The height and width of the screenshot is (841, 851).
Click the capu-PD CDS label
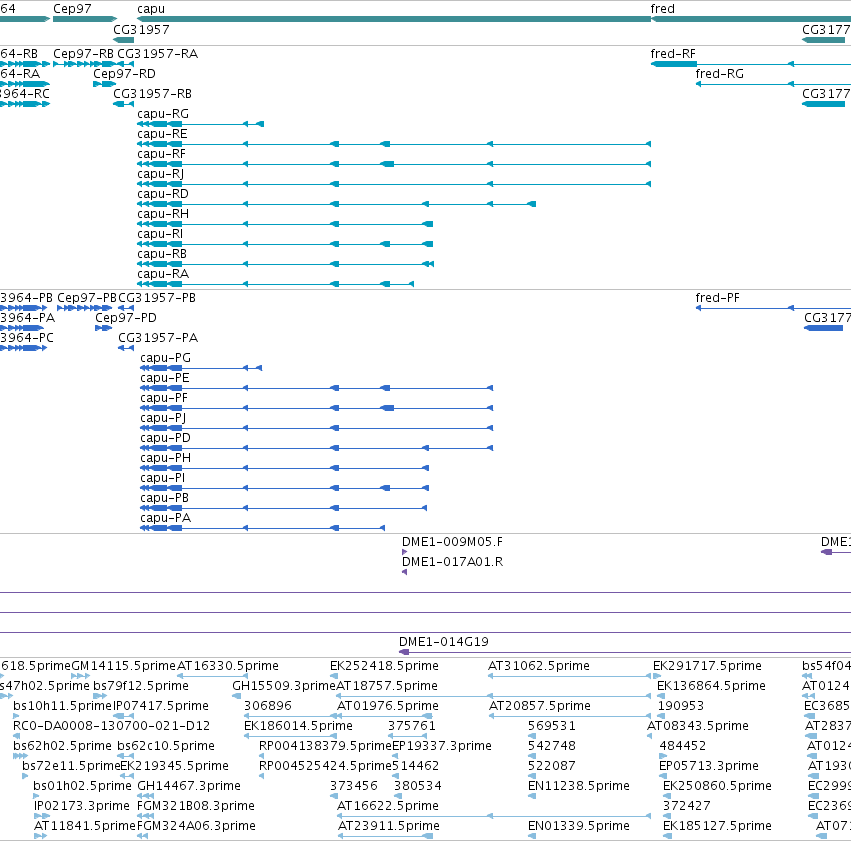coord(166,438)
